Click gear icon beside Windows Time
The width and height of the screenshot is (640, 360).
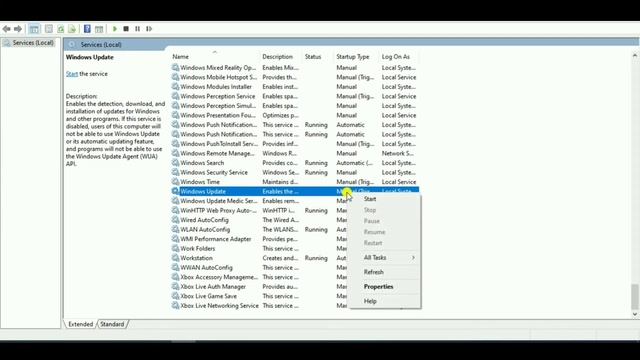[x=175, y=182]
